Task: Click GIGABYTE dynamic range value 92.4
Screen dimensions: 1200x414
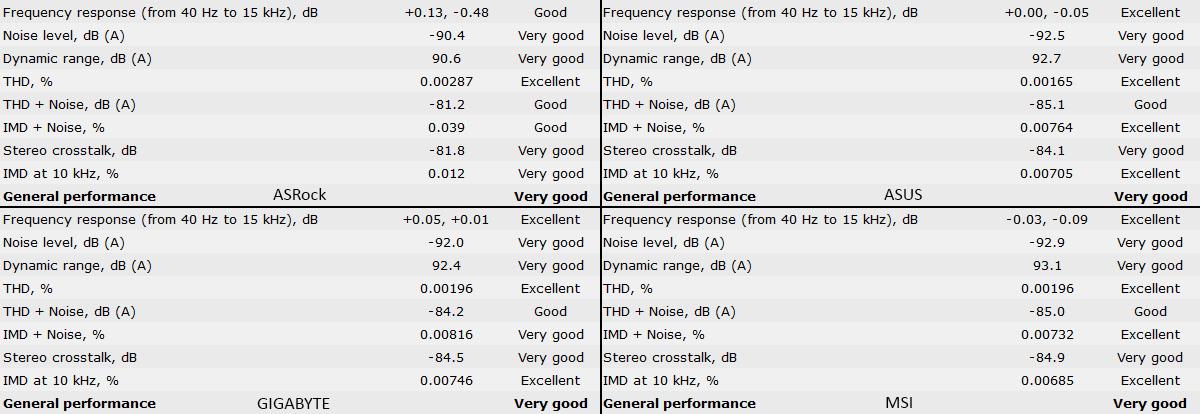Action: (446, 266)
